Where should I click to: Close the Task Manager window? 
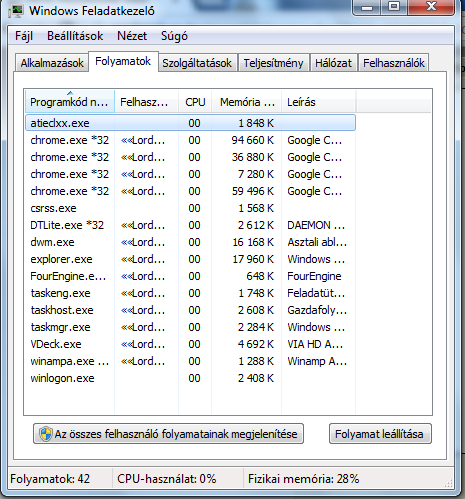pos(431,7)
